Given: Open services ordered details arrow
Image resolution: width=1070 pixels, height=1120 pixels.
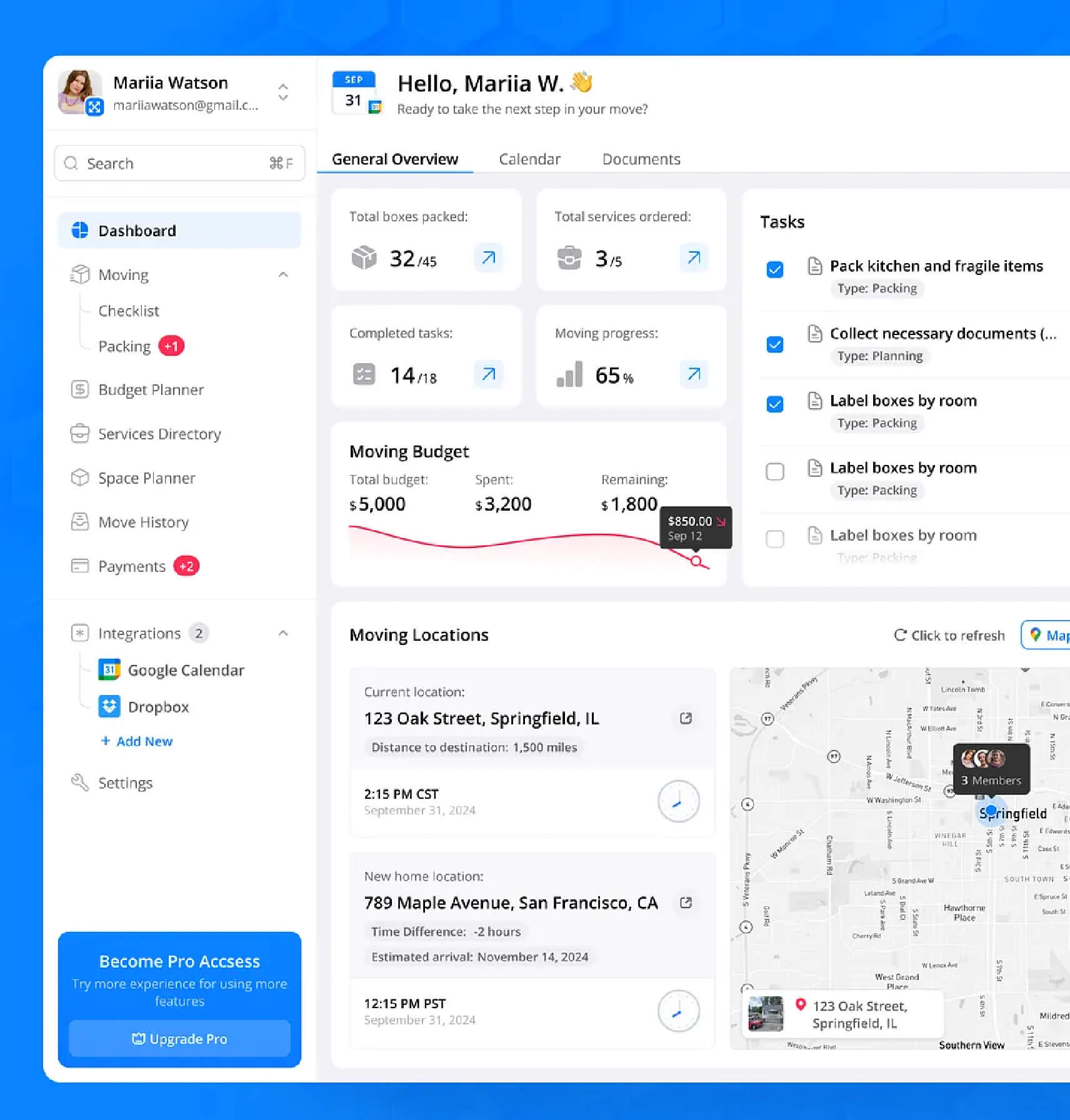Looking at the screenshot, I should (694, 257).
